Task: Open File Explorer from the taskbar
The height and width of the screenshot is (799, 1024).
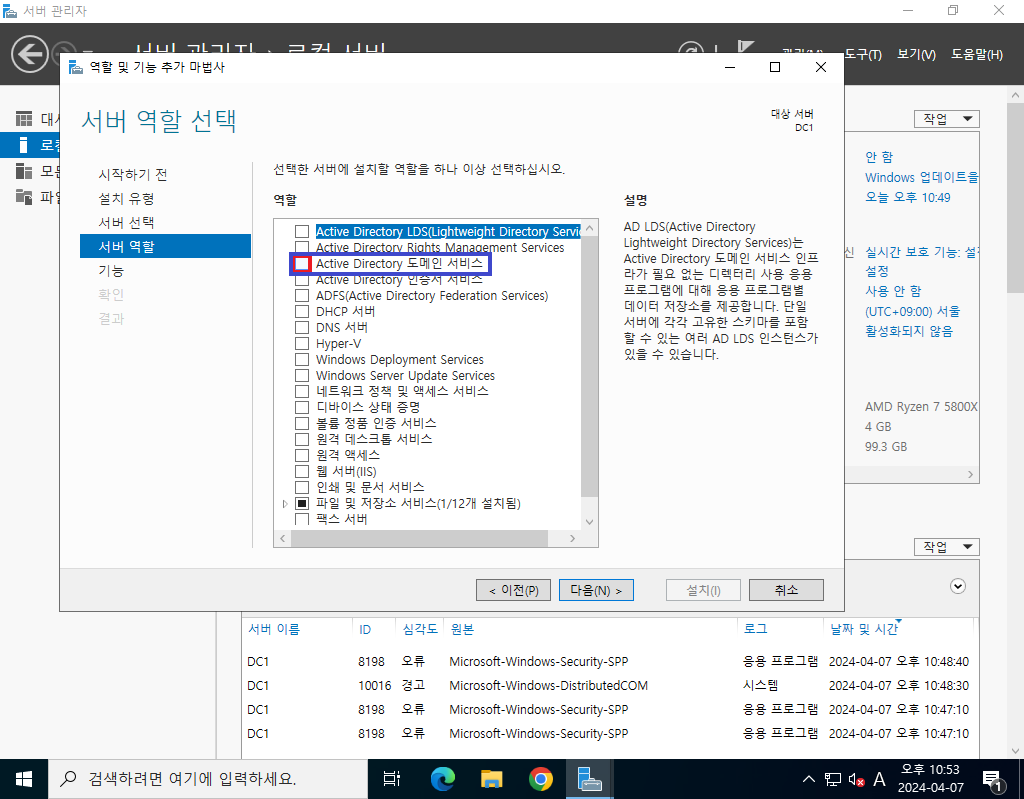Action: (x=492, y=779)
